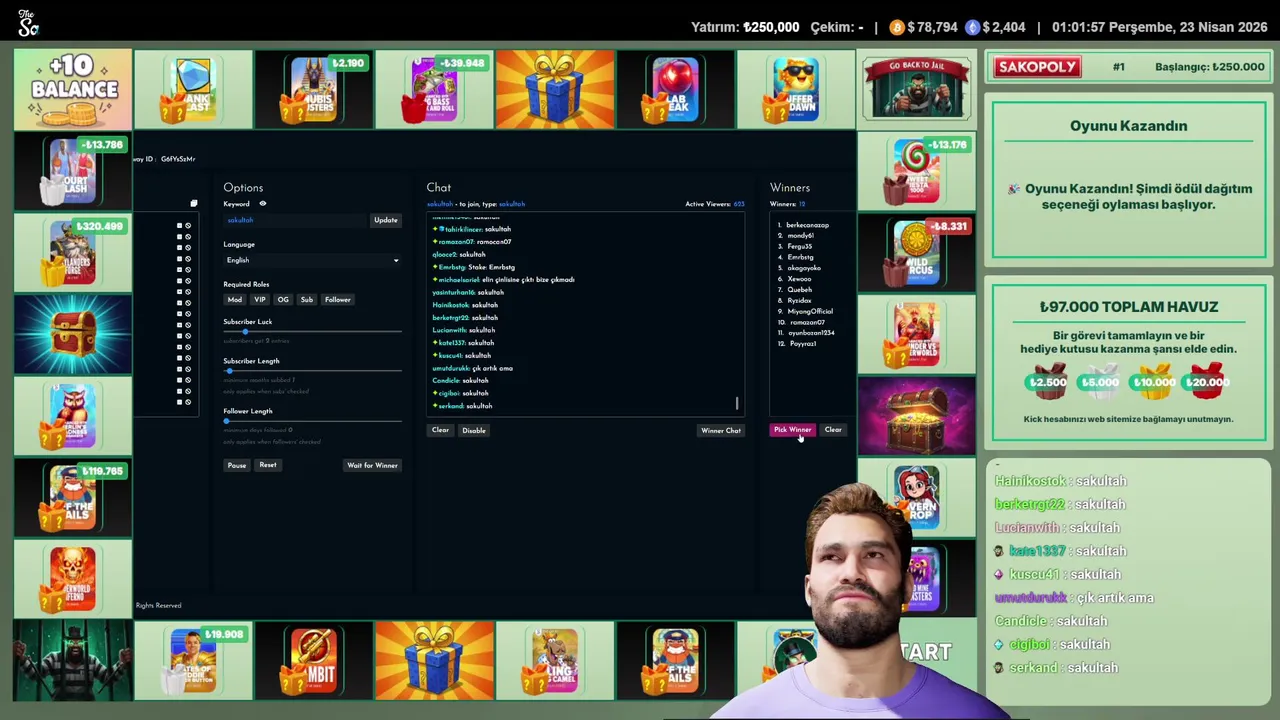Toggle the VIP required role
This screenshot has height=720, width=1280.
tap(260, 299)
